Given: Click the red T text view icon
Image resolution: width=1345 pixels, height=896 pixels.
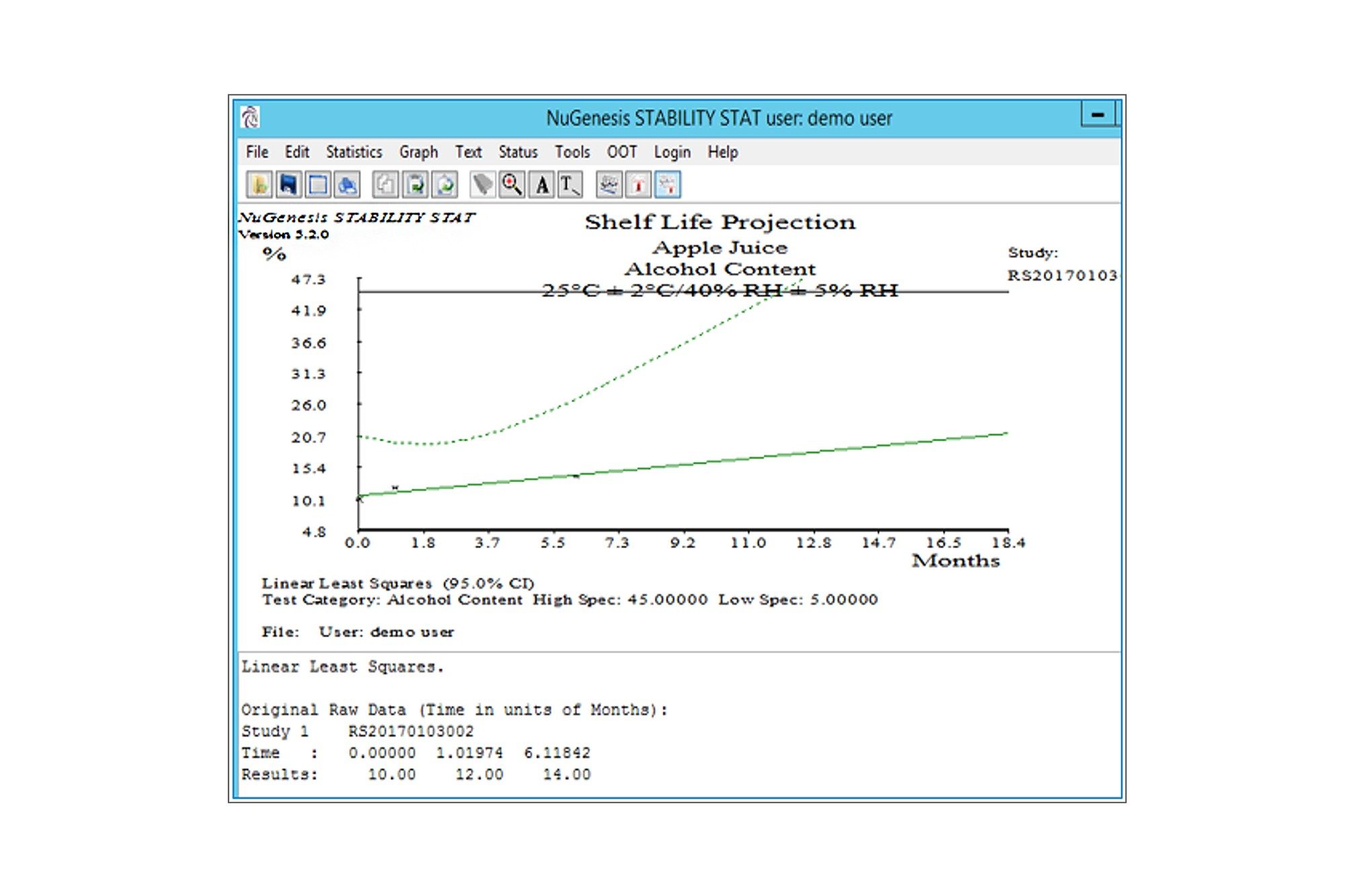Looking at the screenshot, I should [638, 185].
